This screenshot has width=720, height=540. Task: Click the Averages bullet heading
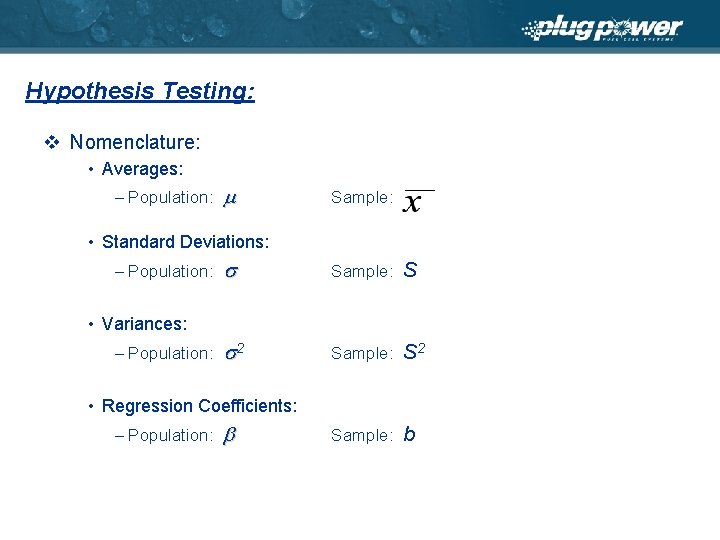[x=142, y=169]
